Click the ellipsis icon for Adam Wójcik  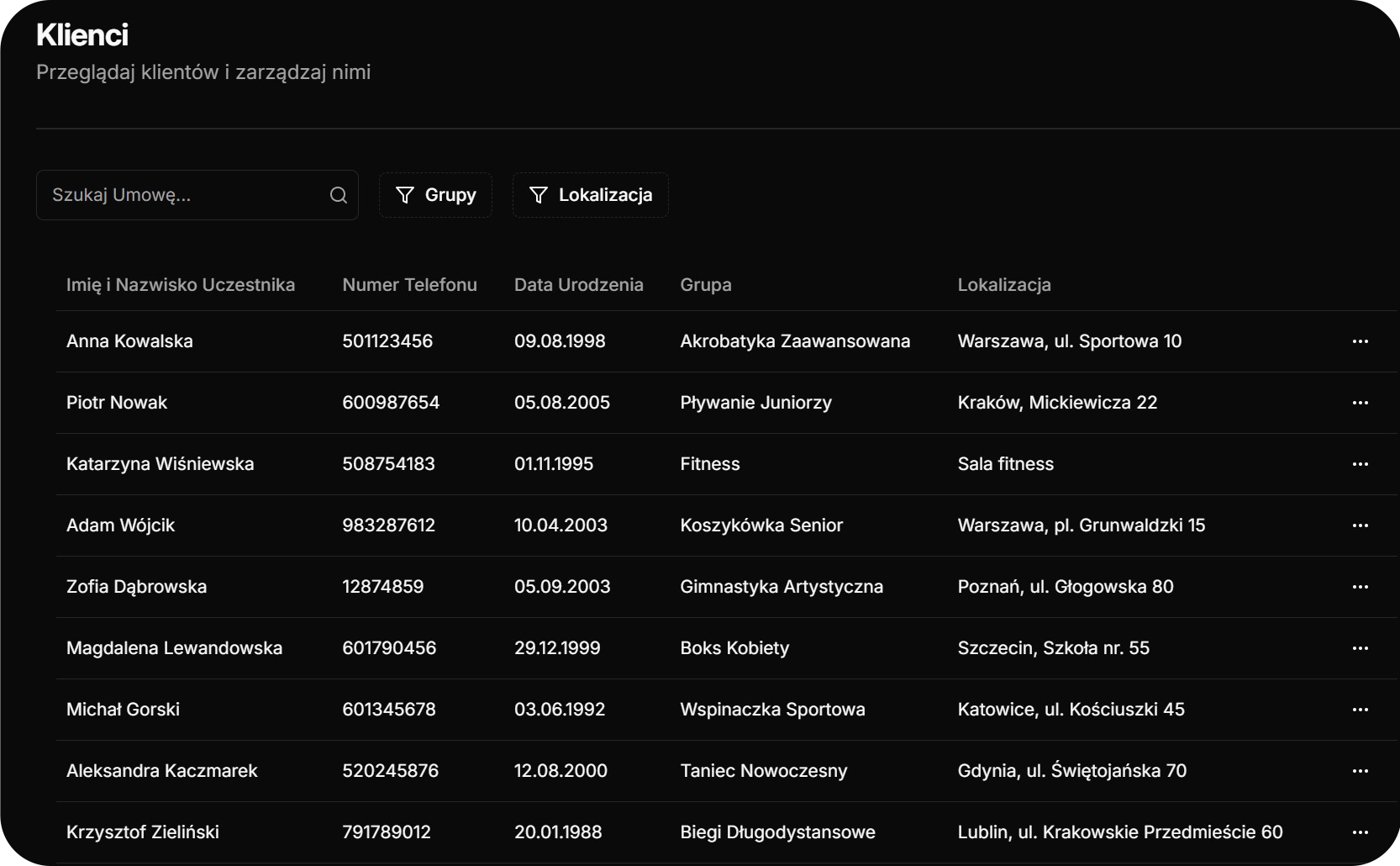coord(1360,525)
